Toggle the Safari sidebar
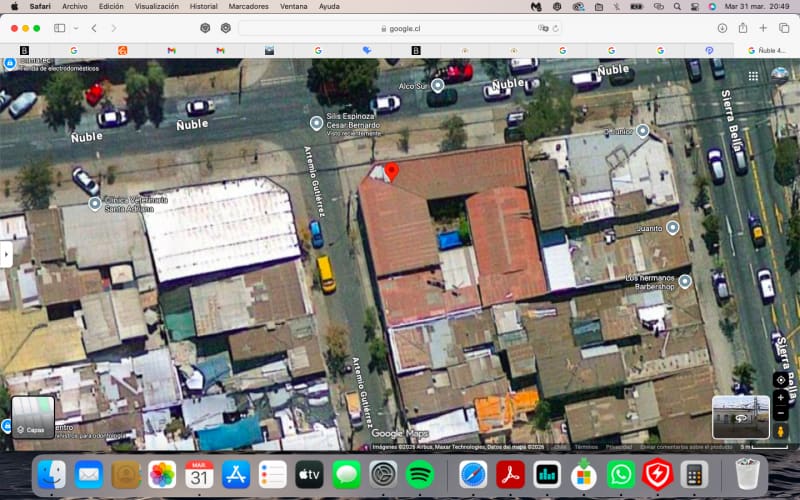This screenshot has width=800, height=500. click(x=60, y=28)
